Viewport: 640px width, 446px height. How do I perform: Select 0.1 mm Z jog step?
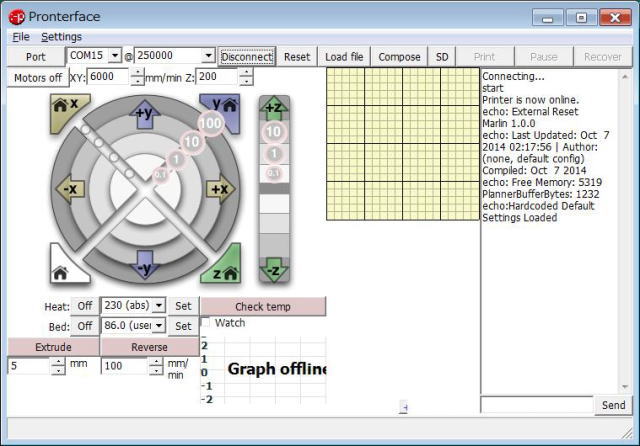tap(274, 173)
